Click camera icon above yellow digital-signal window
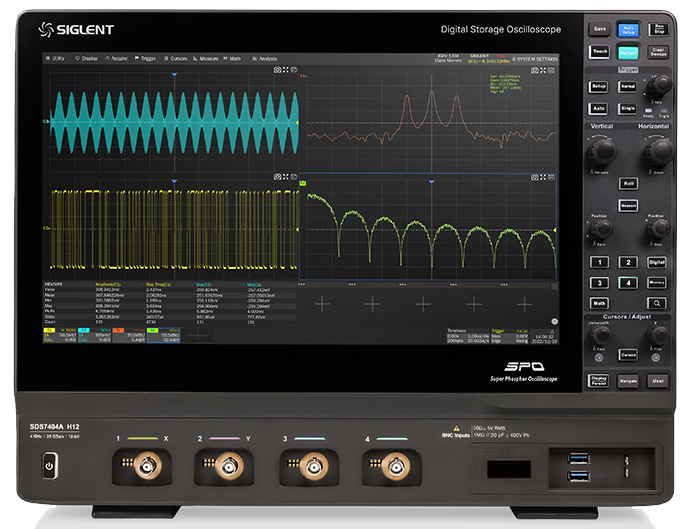This screenshot has height=529, width=687. 277,177
